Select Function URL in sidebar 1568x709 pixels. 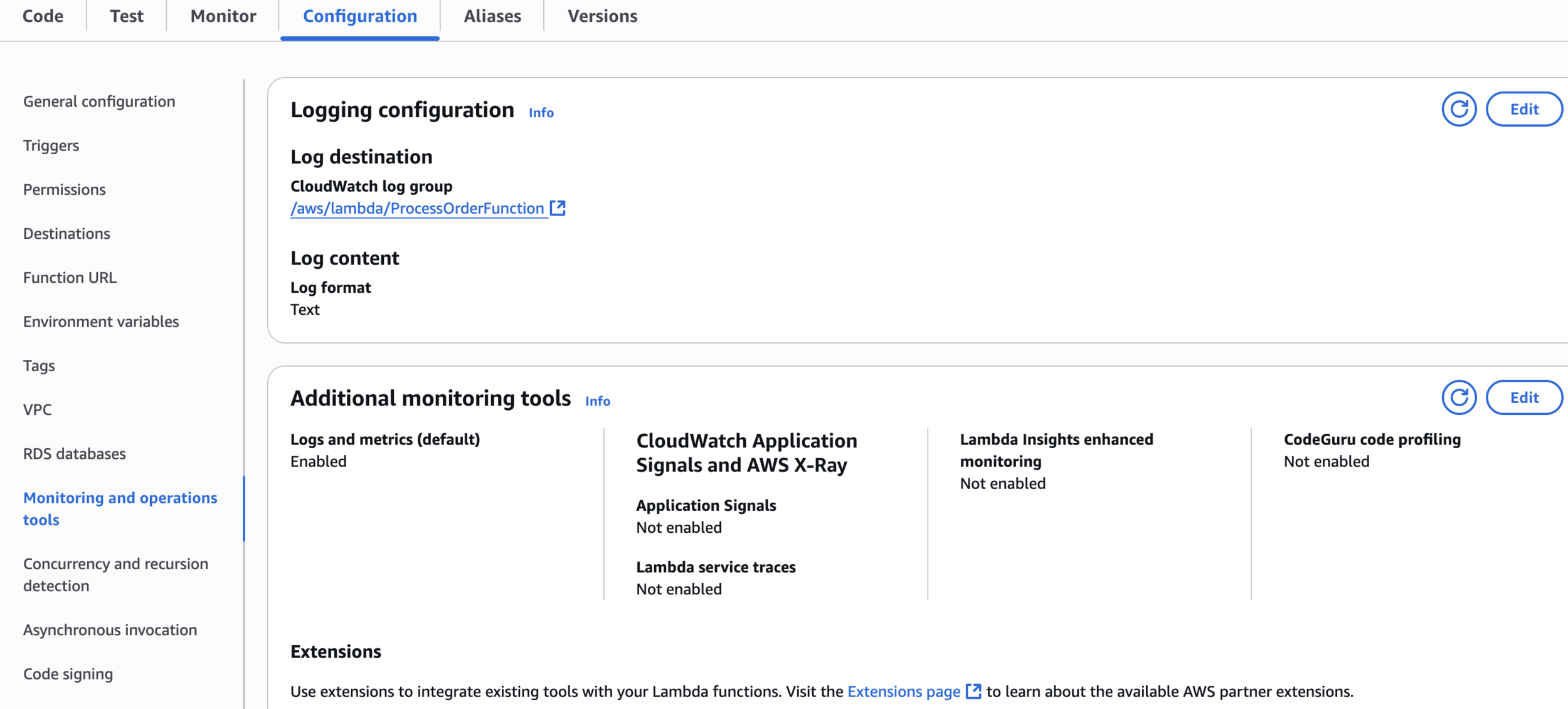click(x=70, y=278)
